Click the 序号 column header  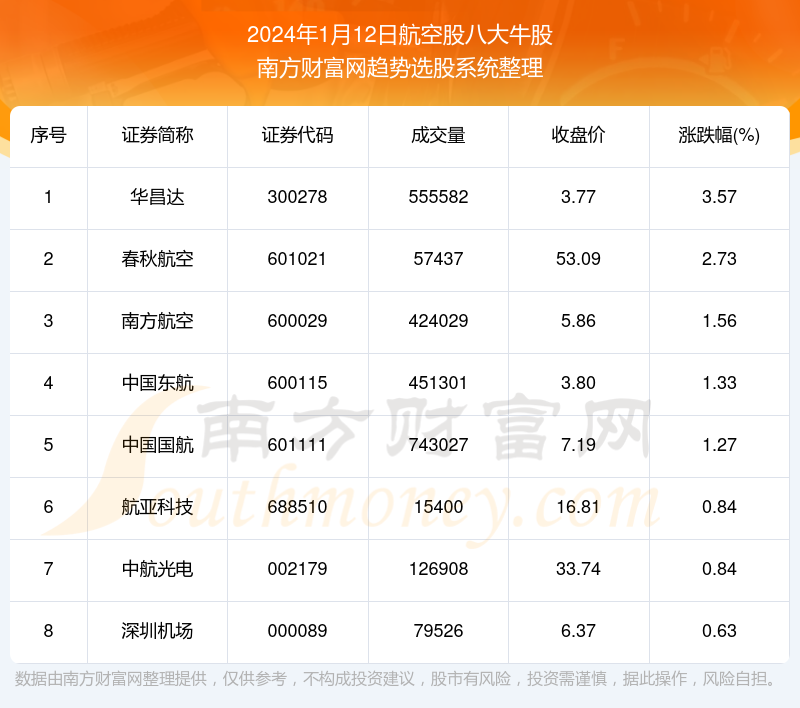click(48, 136)
